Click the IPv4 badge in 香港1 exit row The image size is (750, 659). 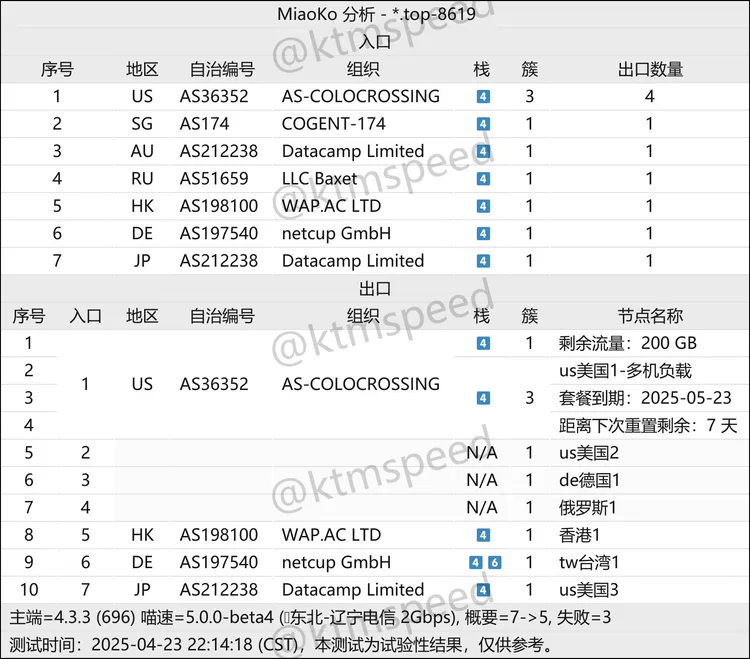click(483, 536)
